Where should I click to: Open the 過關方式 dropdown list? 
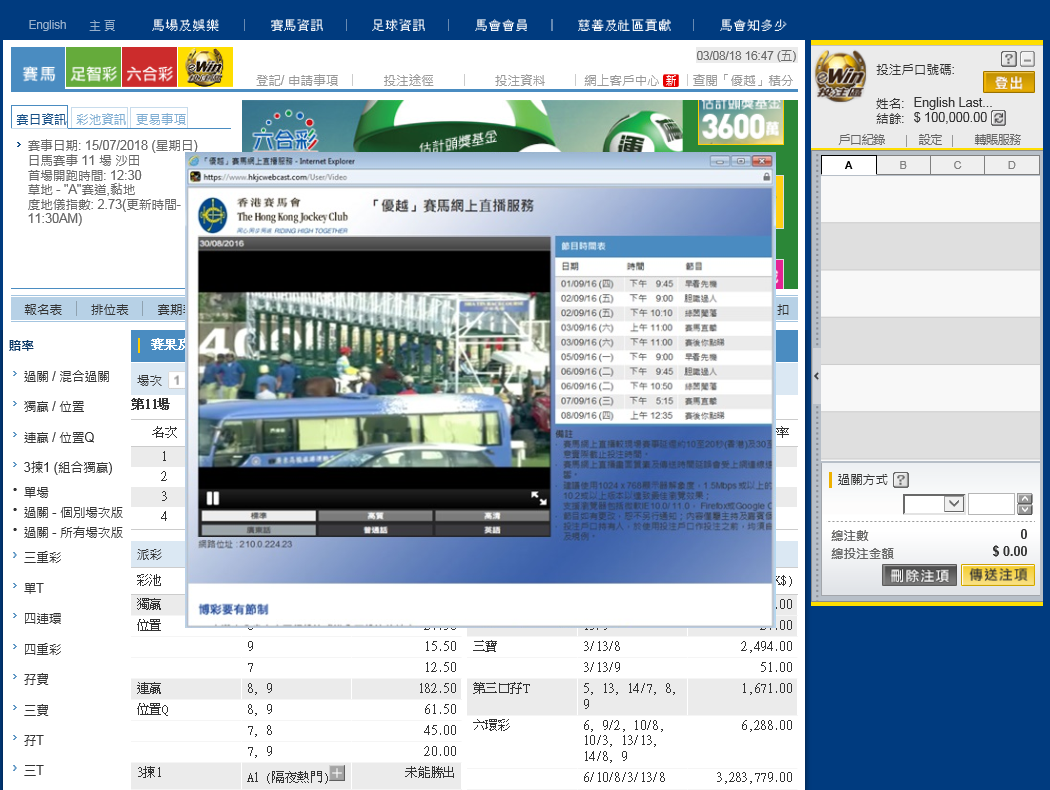[x=953, y=504]
